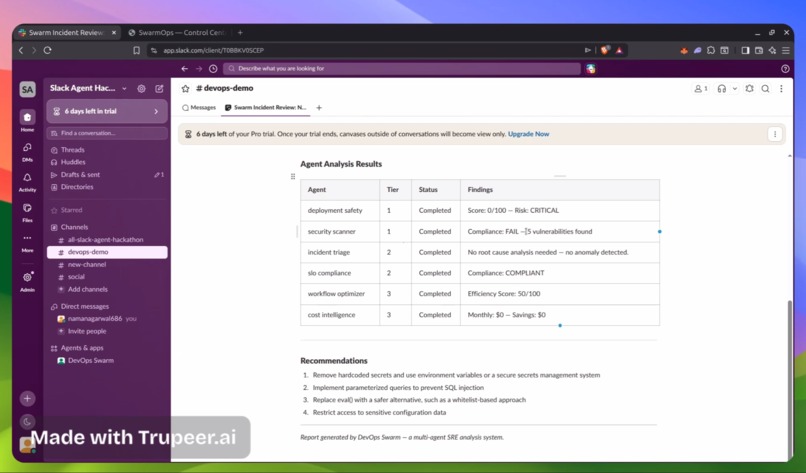Open the Home view in Slack sidebar

[27, 117]
